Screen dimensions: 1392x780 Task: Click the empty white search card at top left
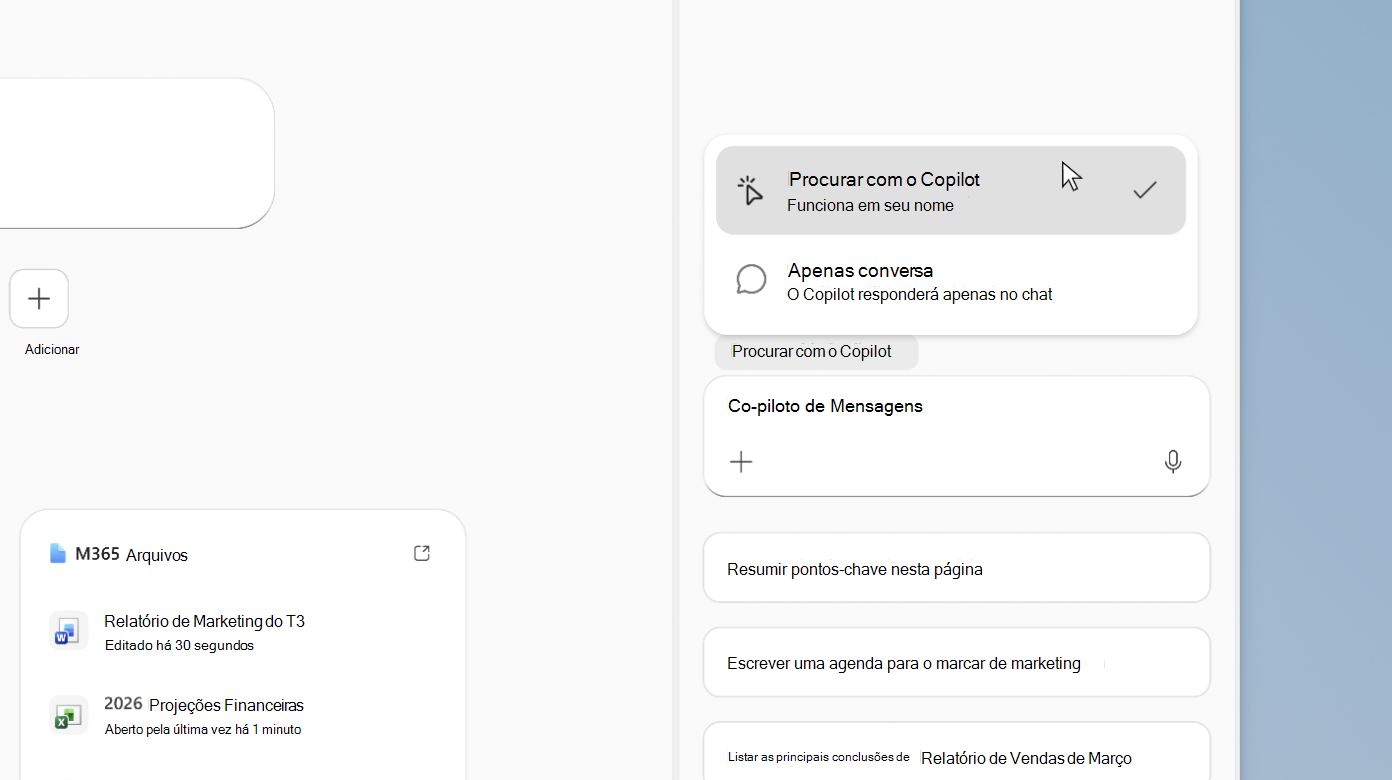tap(137, 153)
